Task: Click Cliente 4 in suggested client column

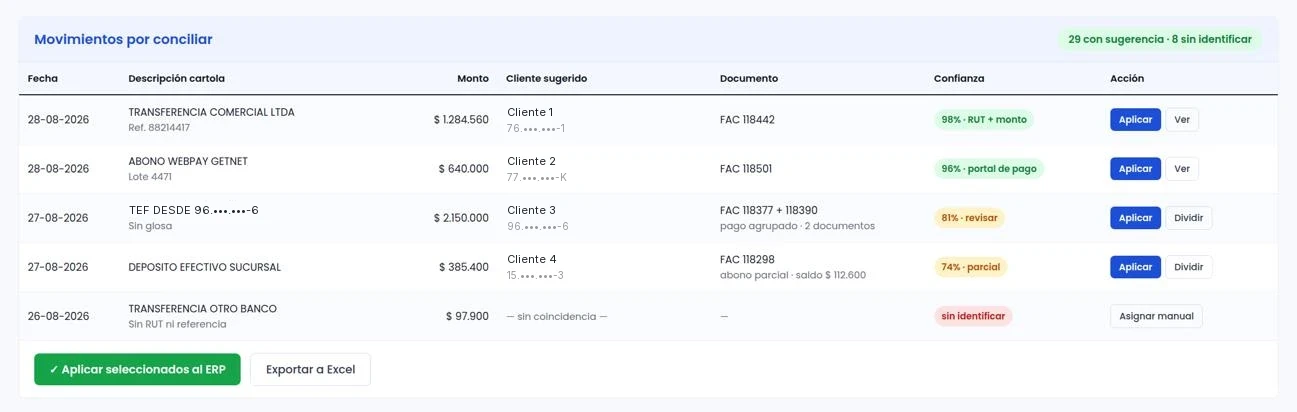Action: pyautogui.click(x=531, y=259)
